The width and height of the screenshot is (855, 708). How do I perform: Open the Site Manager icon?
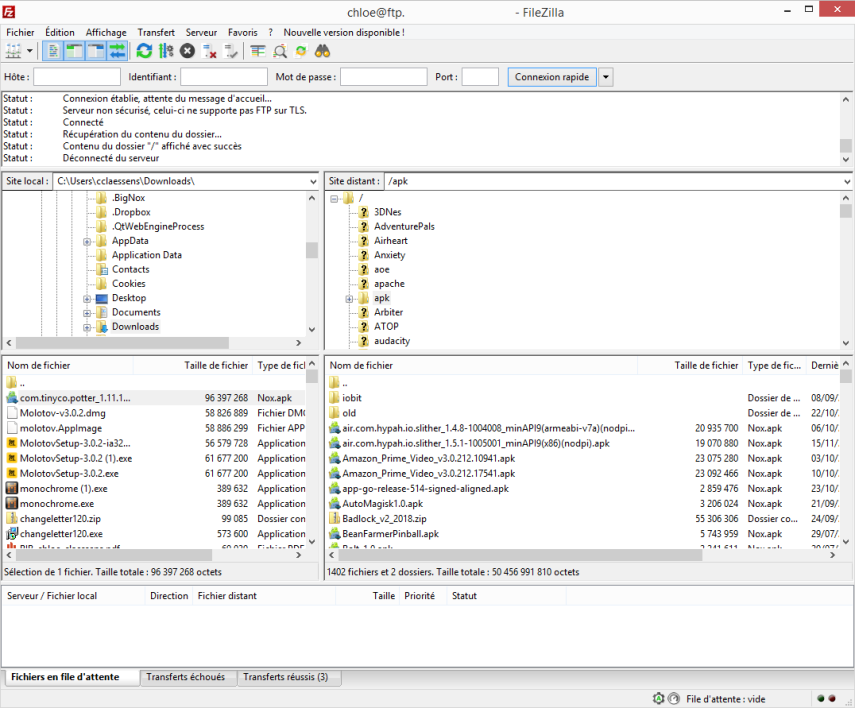[x=14, y=51]
